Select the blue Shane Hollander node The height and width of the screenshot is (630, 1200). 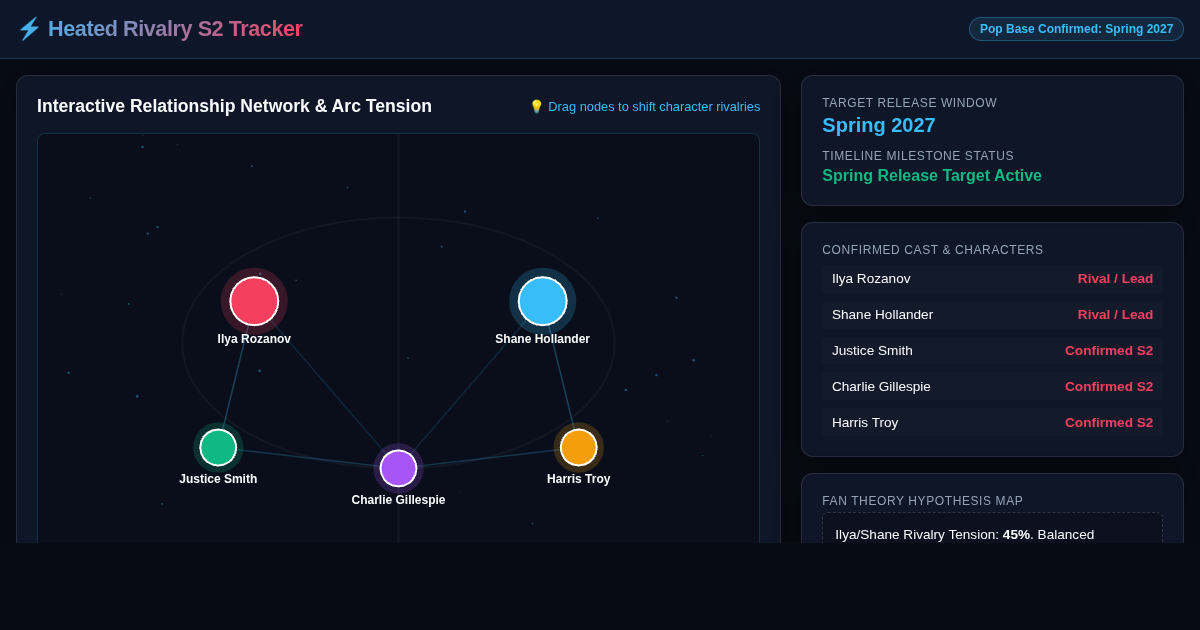point(543,301)
